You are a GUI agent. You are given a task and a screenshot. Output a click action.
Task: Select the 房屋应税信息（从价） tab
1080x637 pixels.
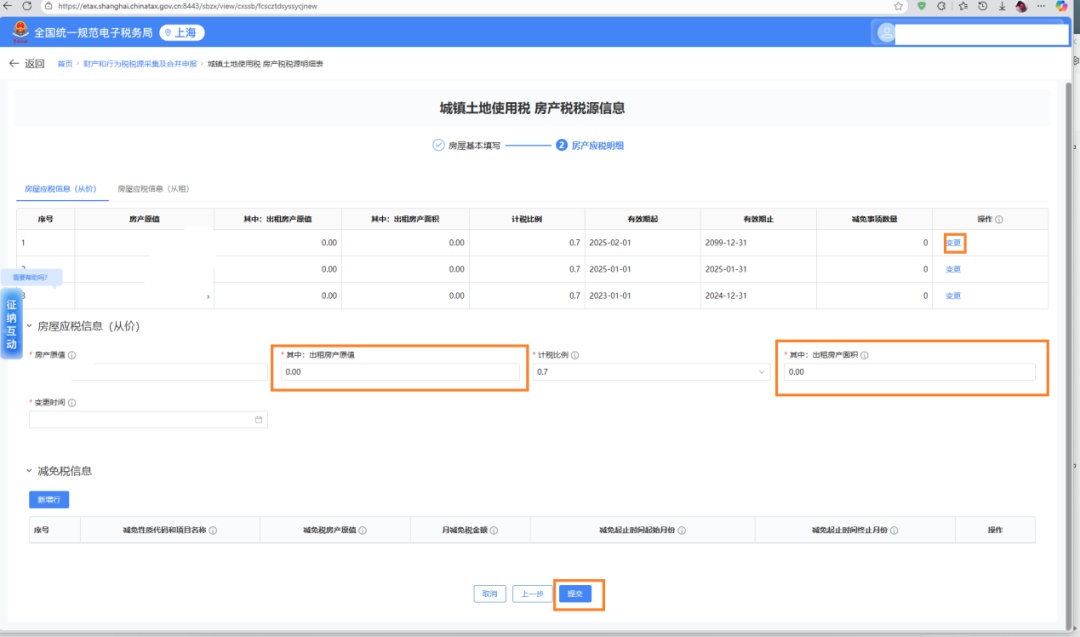[x=60, y=189]
